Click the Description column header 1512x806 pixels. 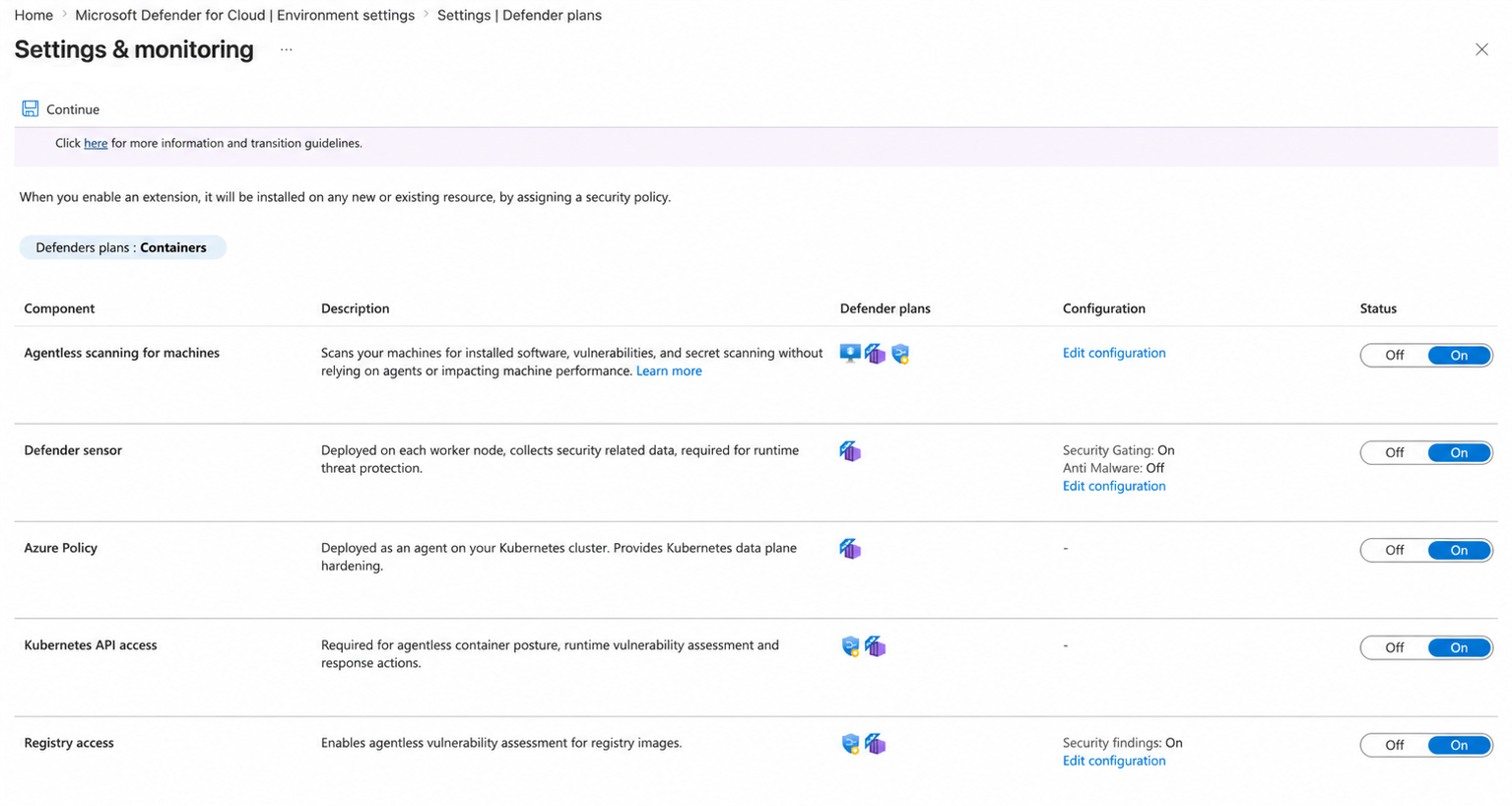click(x=355, y=308)
